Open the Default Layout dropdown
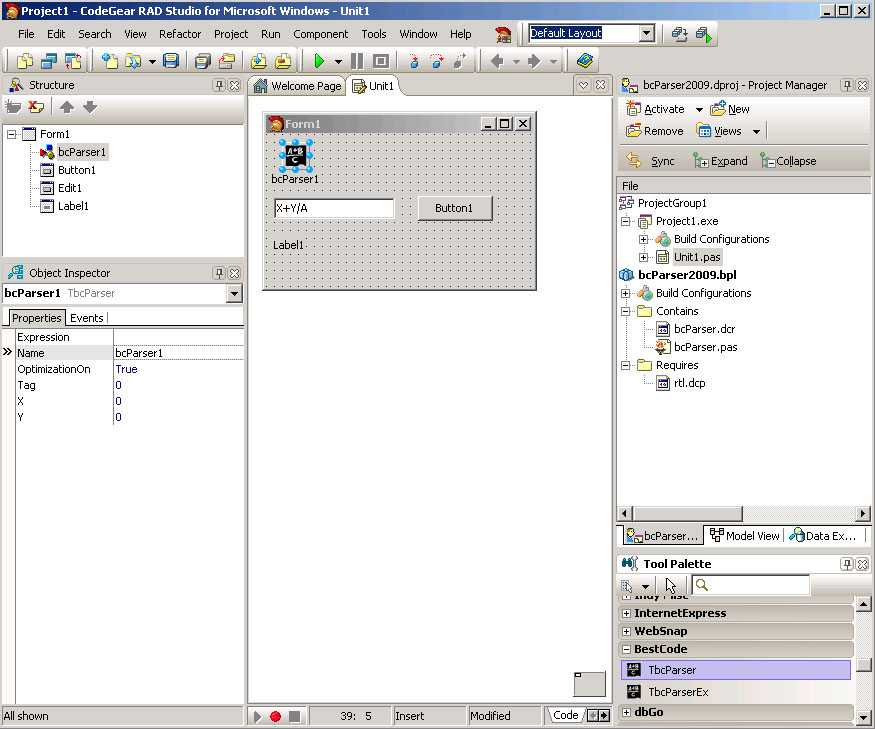This screenshot has width=875, height=729. coord(647,33)
